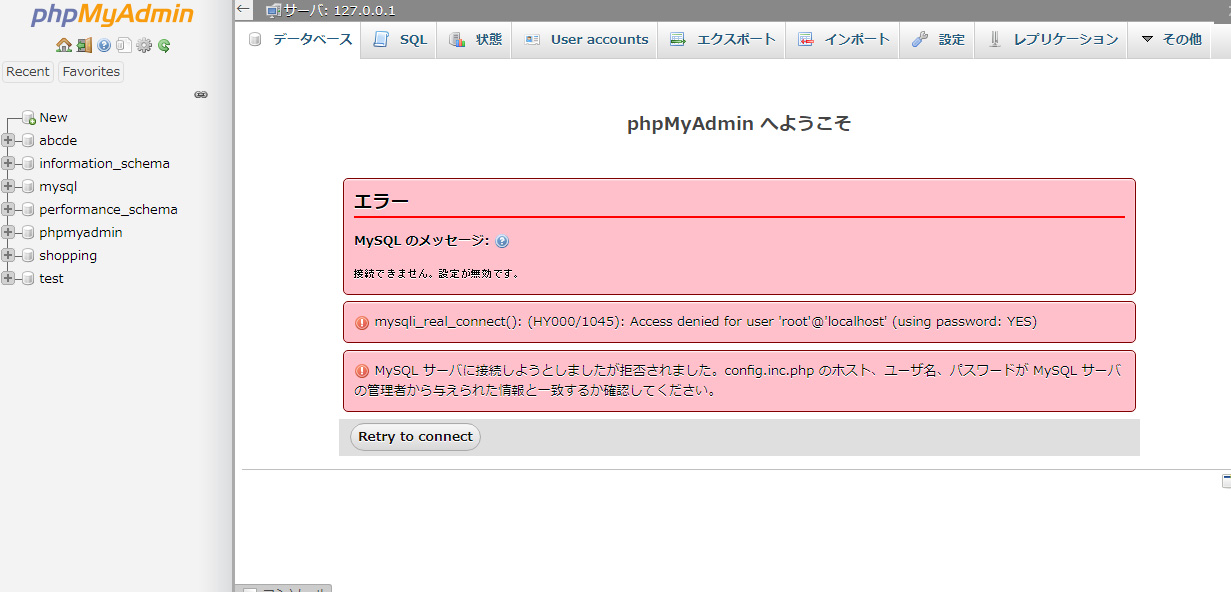Open the その他 dropdown menu
The width and height of the screenshot is (1231, 592).
(1171, 40)
